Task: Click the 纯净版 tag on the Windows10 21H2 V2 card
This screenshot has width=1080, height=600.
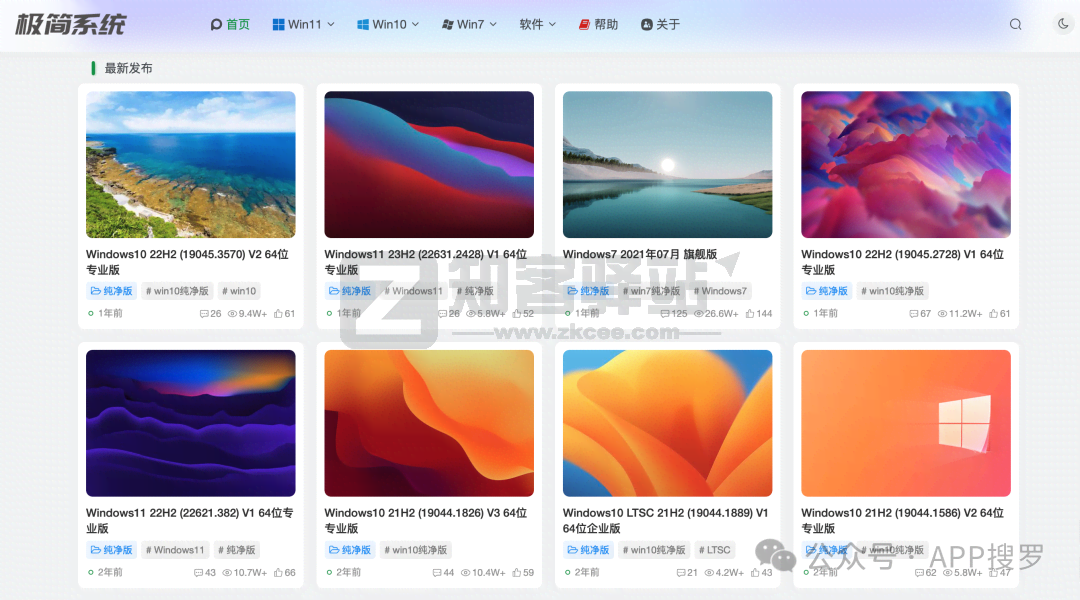Action: coord(827,549)
